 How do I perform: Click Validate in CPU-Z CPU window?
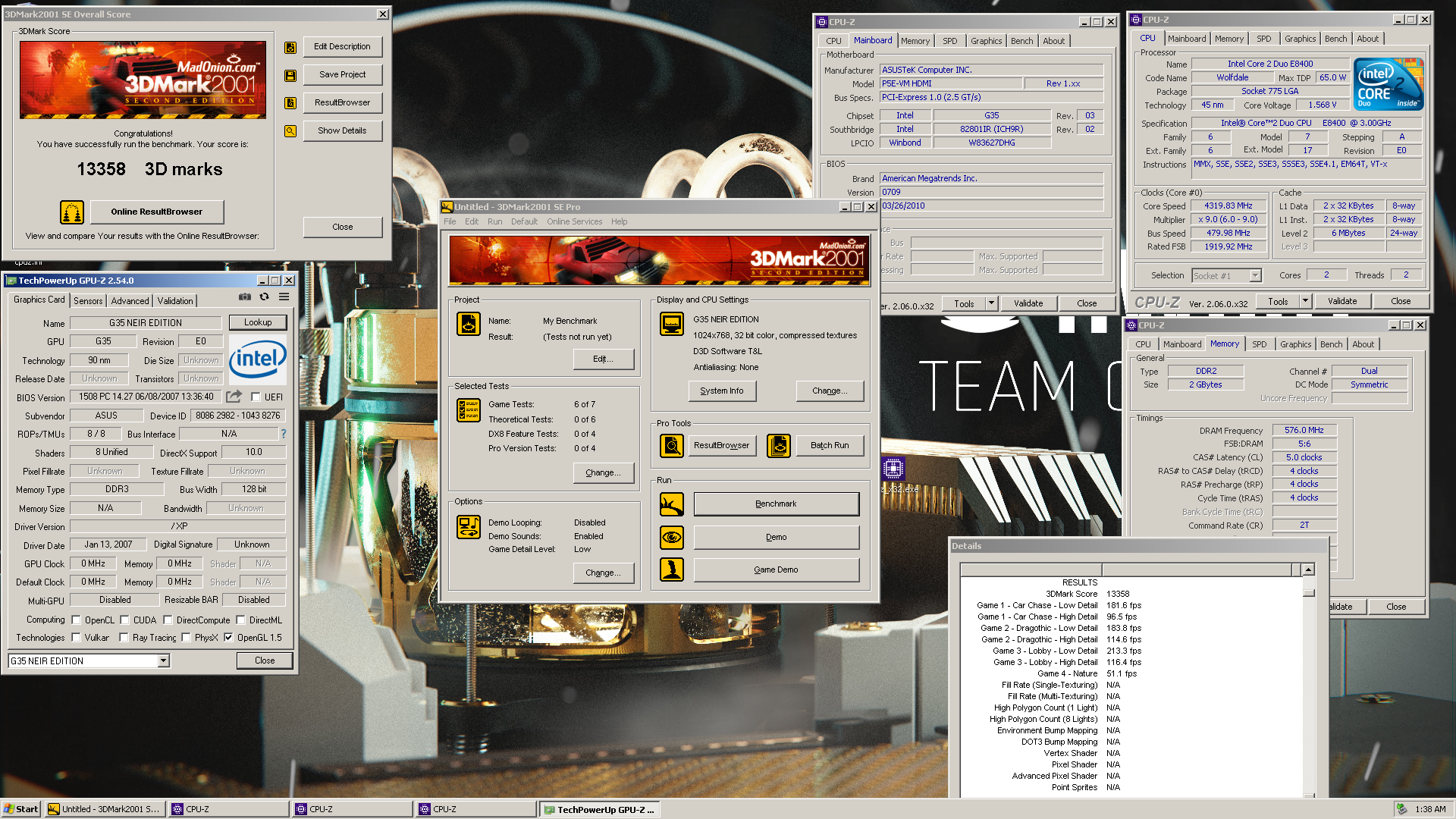[x=1342, y=301]
